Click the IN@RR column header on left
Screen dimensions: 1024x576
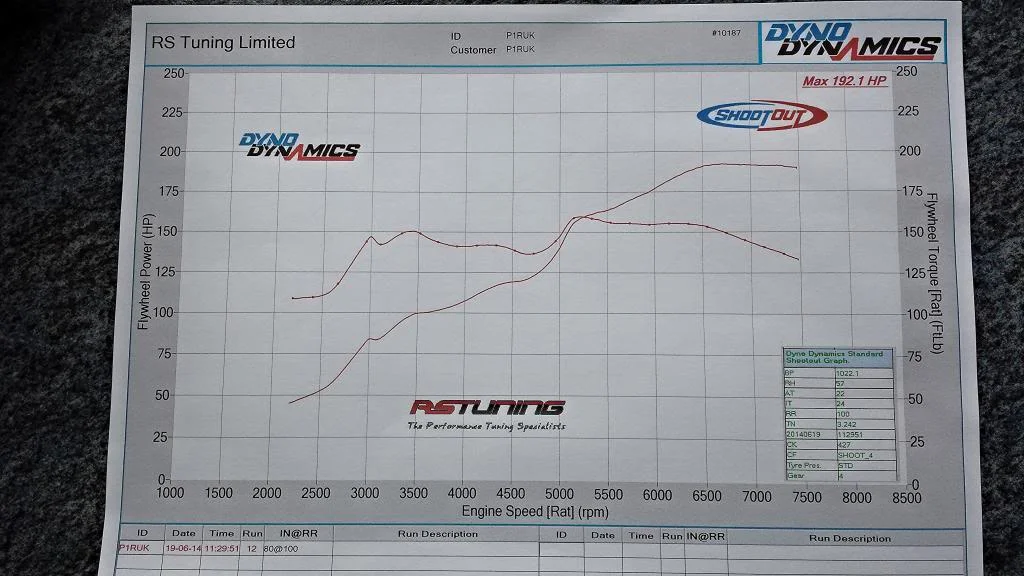pyautogui.click(x=298, y=533)
